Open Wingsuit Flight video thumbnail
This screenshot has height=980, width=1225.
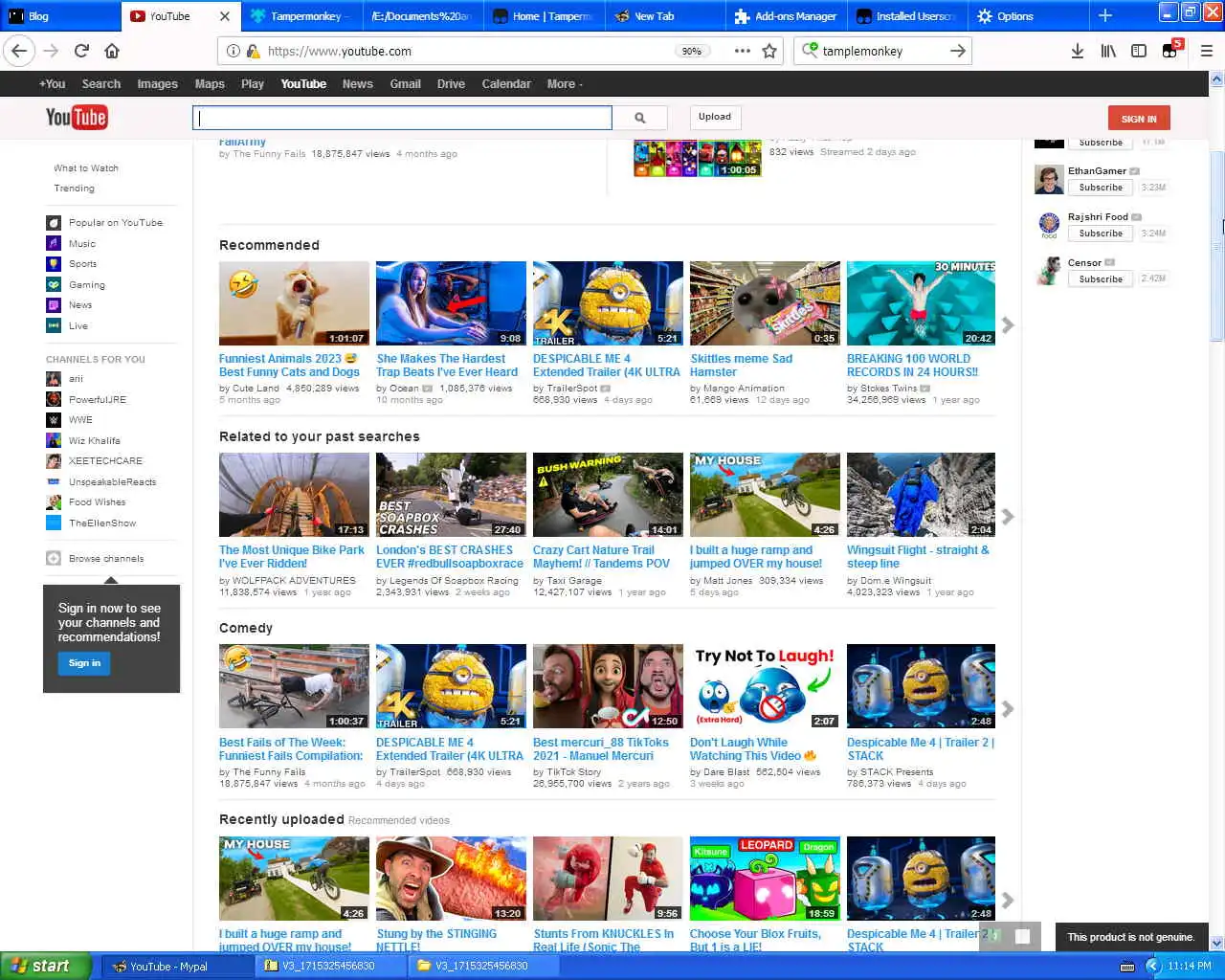click(921, 495)
